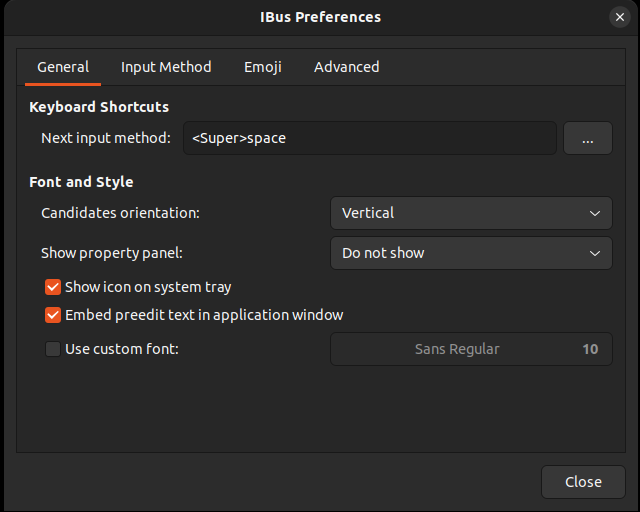Click the chevron arrow on the Vertical combo box
This screenshot has width=640, height=512.
[595, 213]
